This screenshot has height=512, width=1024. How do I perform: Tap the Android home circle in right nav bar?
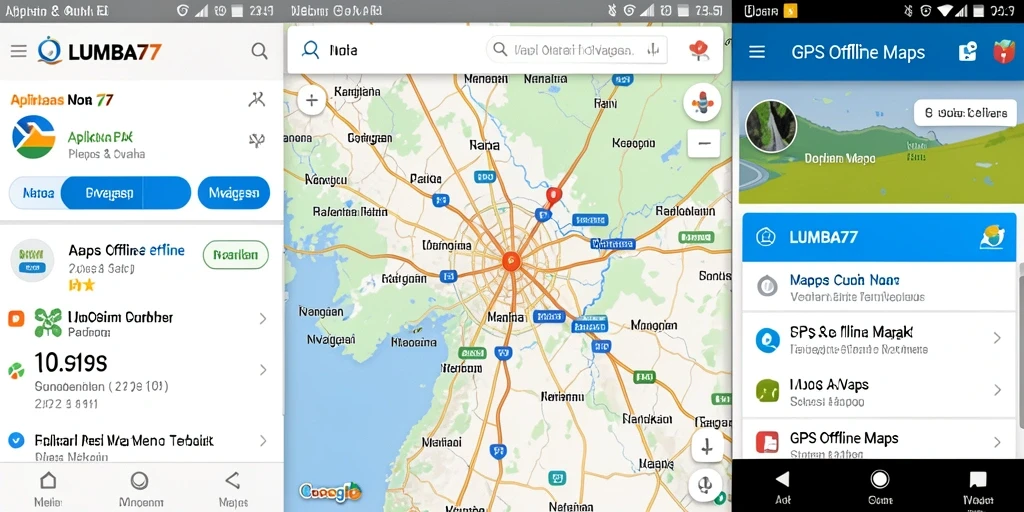coord(880,479)
